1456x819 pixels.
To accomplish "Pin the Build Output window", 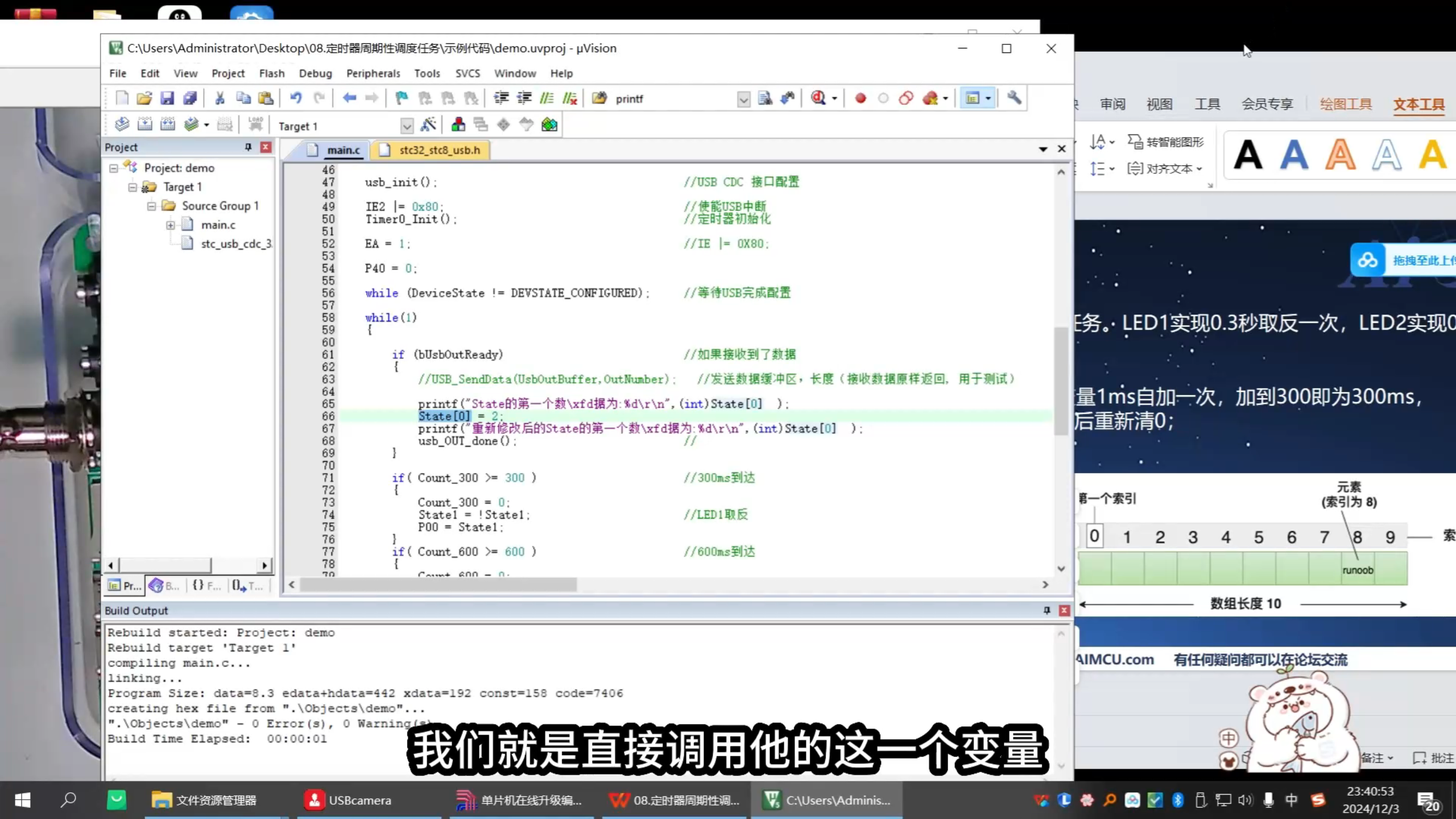I will (1046, 610).
